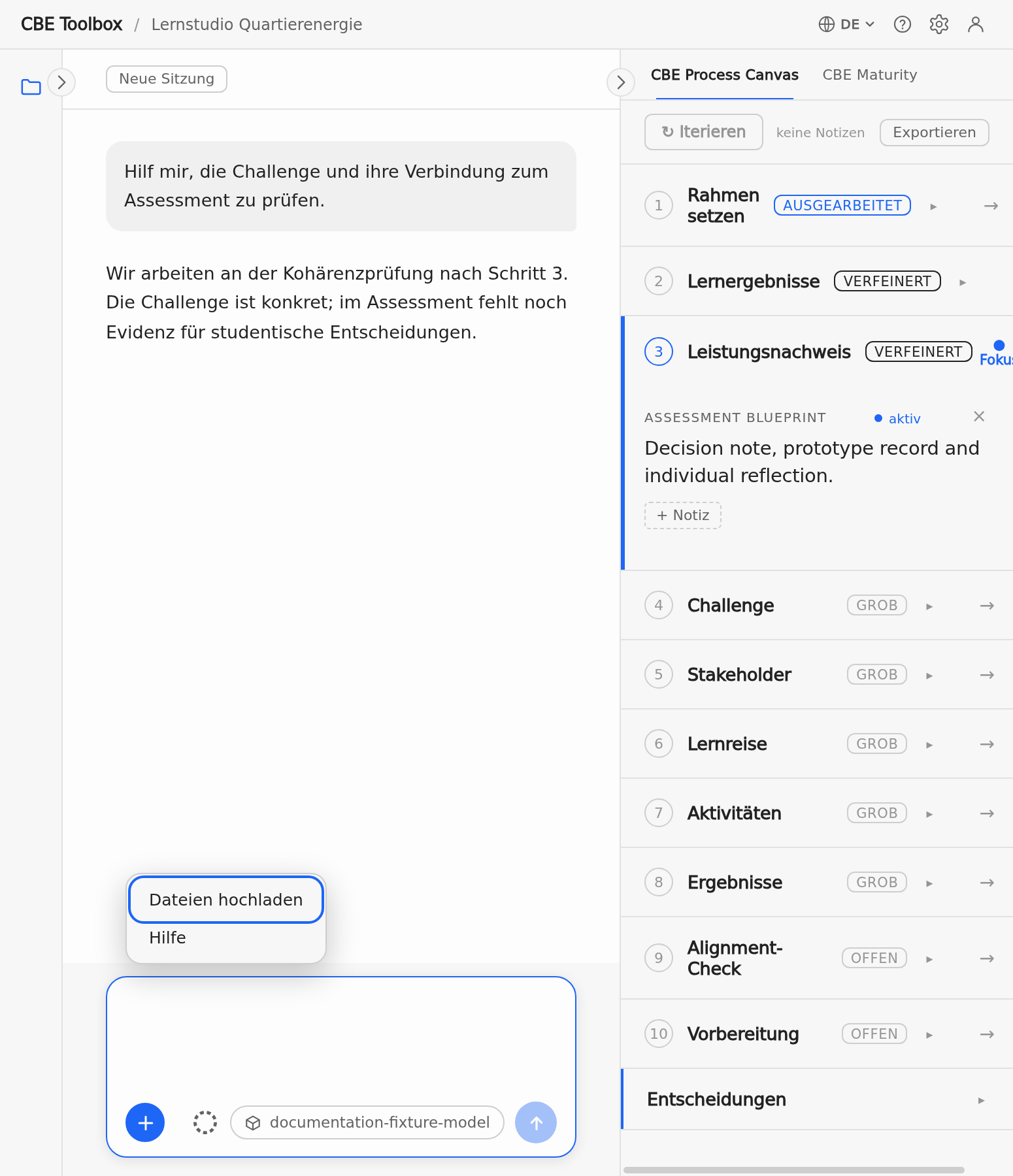Viewport: 1013px width, 1176px height.
Task: Open the folder icon in the left sidebar
Action: [x=31, y=86]
